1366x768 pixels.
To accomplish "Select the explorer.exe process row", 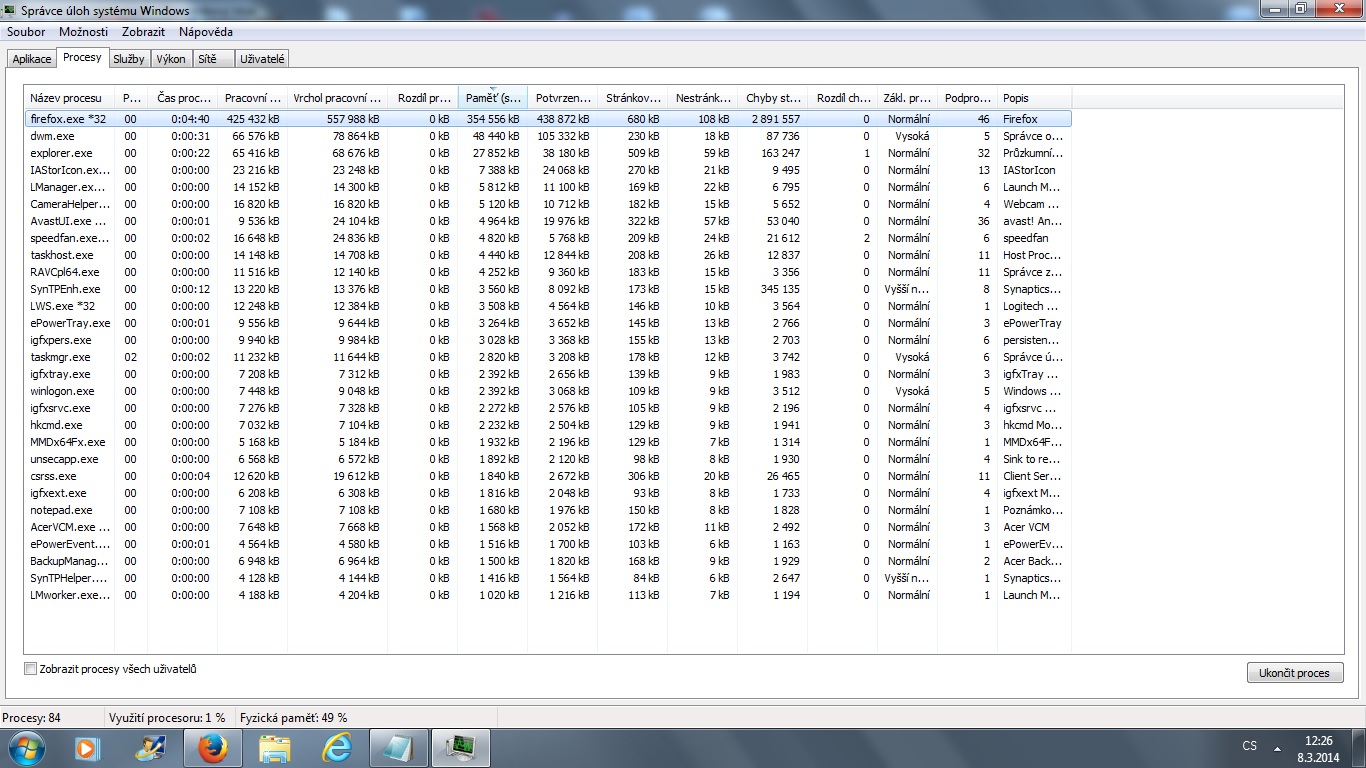I will click(547, 153).
